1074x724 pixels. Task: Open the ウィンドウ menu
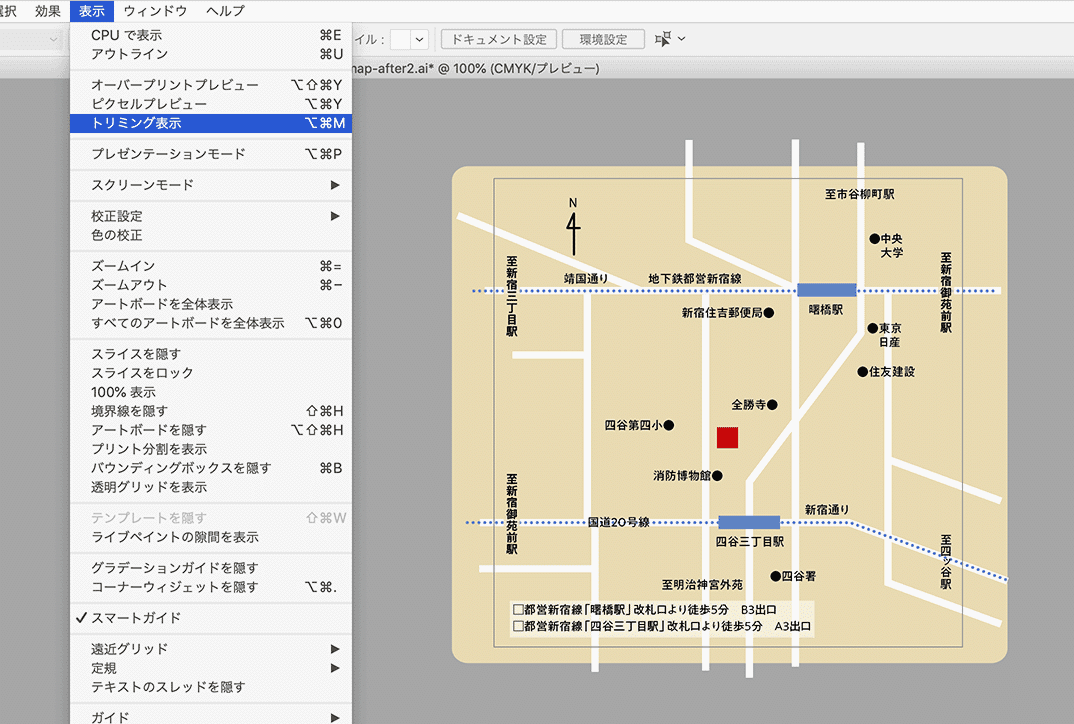click(155, 11)
